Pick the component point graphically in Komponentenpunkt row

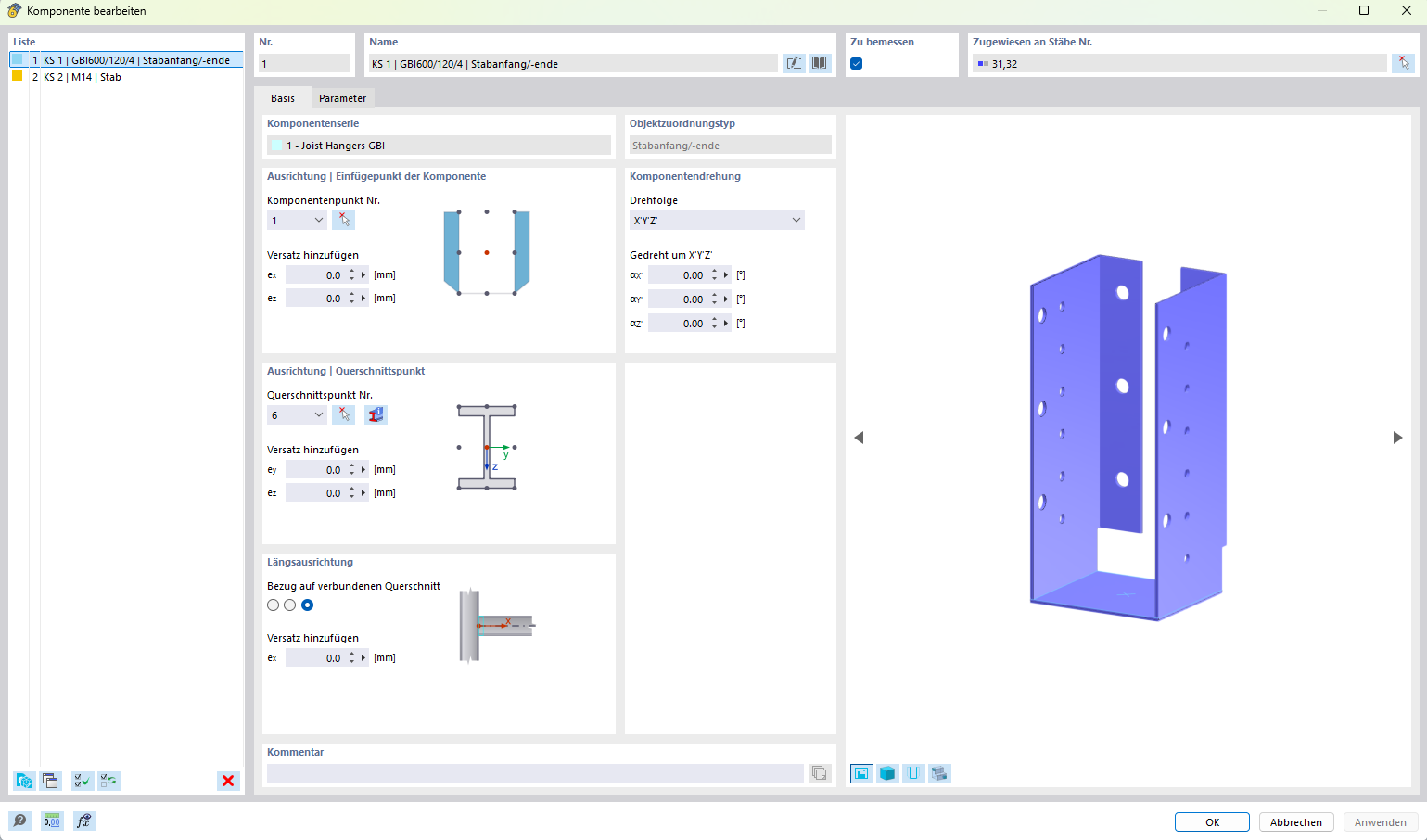click(344, 220)
